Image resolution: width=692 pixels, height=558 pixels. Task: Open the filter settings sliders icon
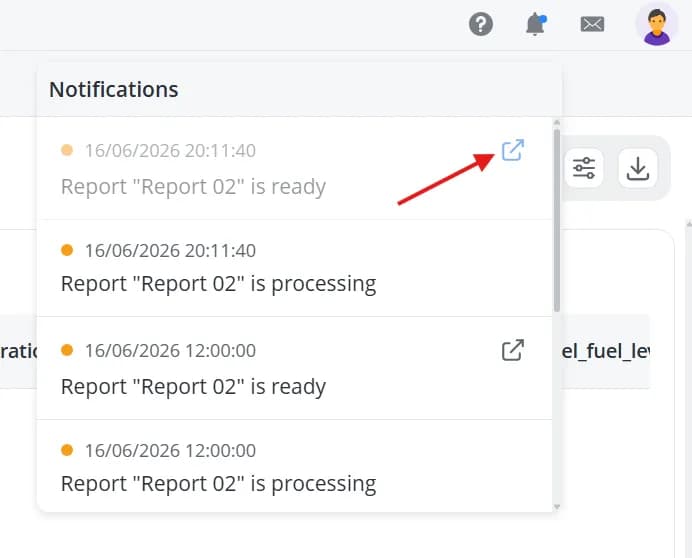pos(584,168)
